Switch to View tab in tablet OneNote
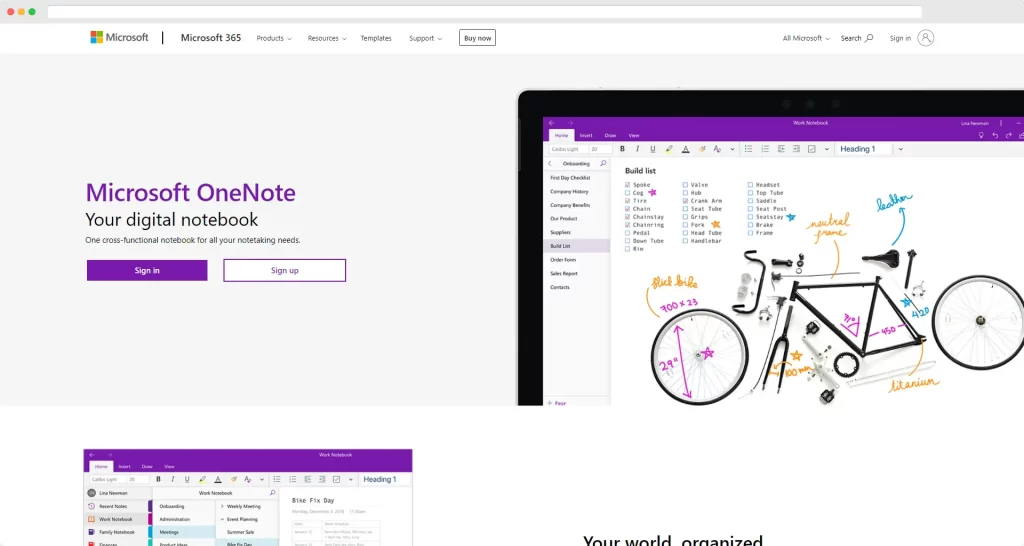Image resolution: width=1024 pixels, height=546 pixels. point(634,135)
